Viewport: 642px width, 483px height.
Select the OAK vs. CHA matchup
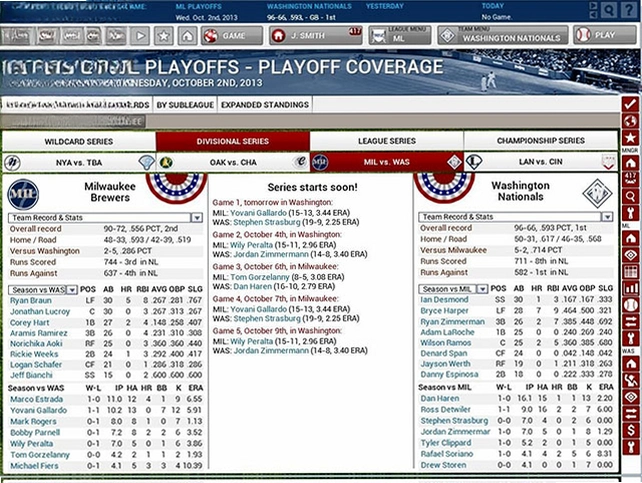coord(233,162)
